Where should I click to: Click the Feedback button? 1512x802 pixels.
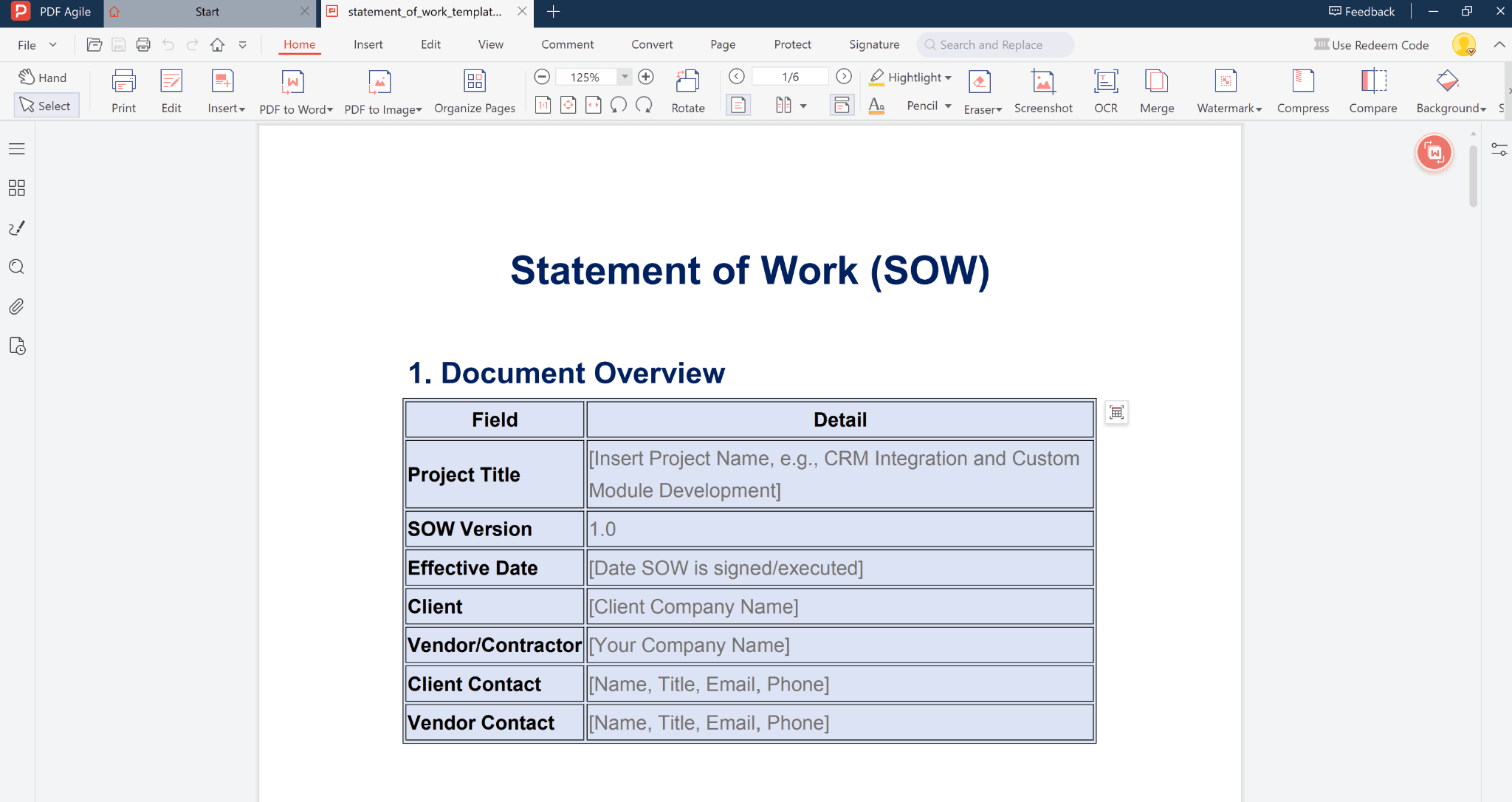pyautogui.click(x=1361, y=11)
